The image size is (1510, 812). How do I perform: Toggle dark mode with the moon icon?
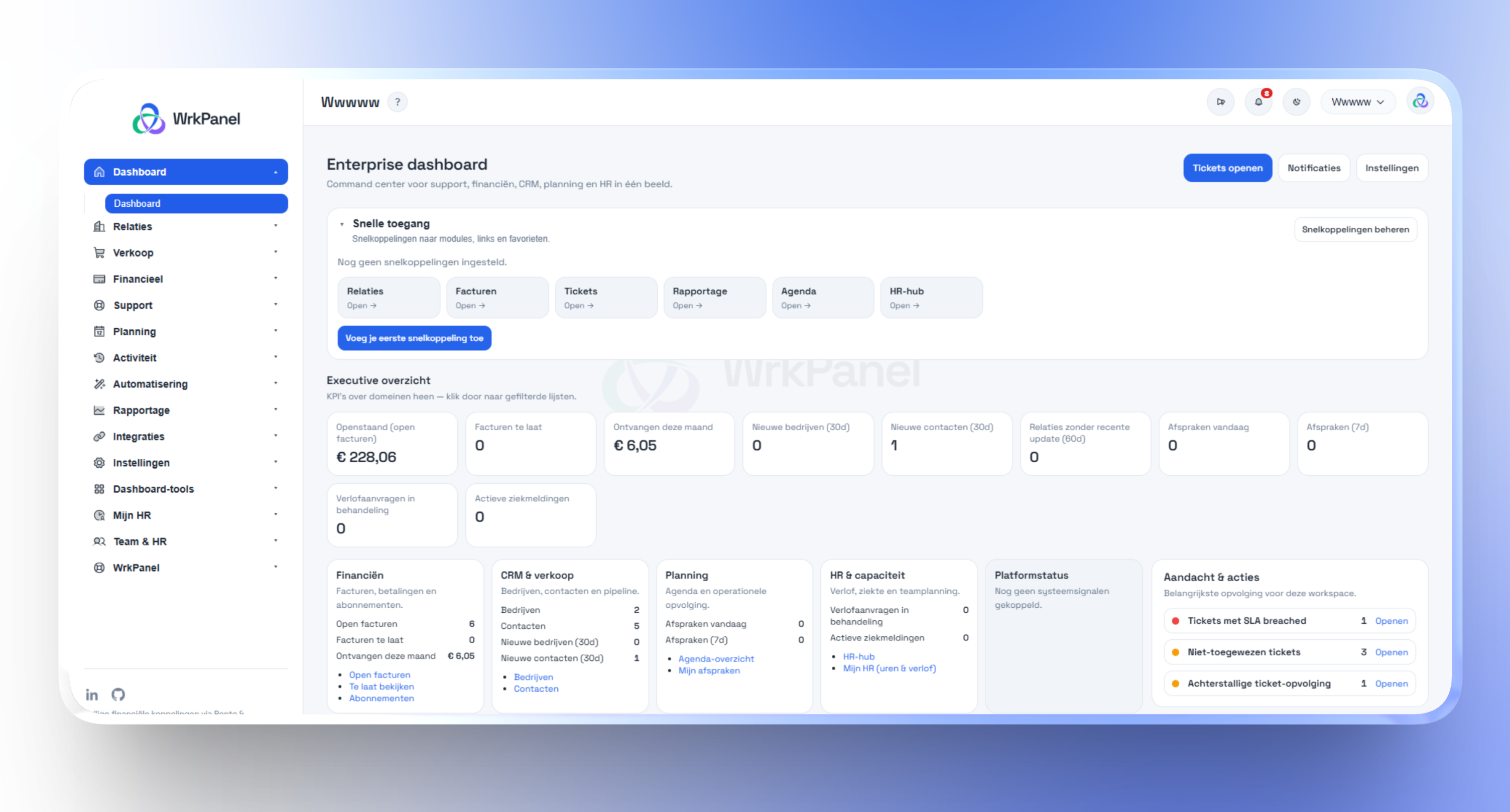tap(1297, 101)
